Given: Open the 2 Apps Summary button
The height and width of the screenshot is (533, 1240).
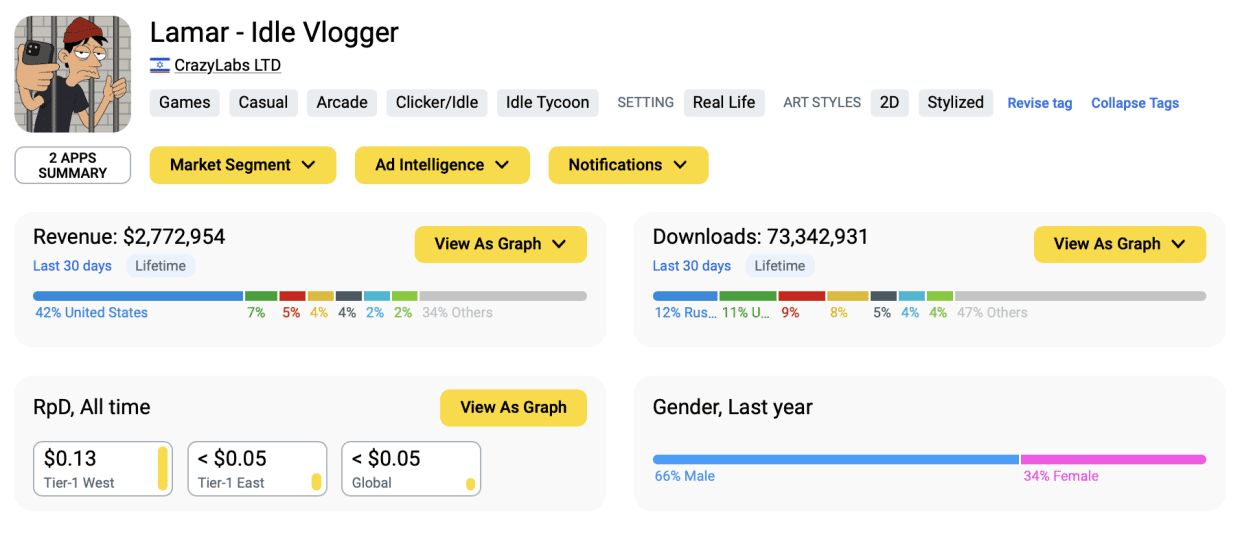Looking at the screenshot, I should [73, 165].
